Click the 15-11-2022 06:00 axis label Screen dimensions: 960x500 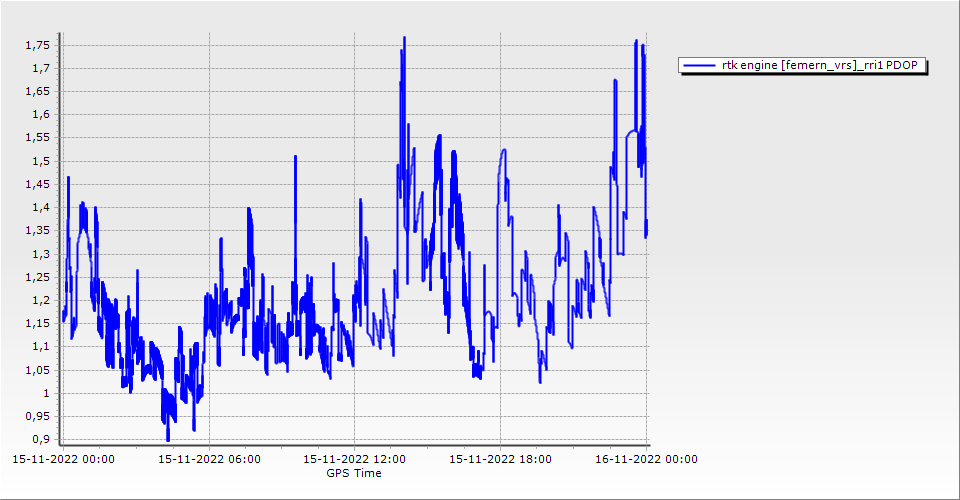(x=208, y=460)
